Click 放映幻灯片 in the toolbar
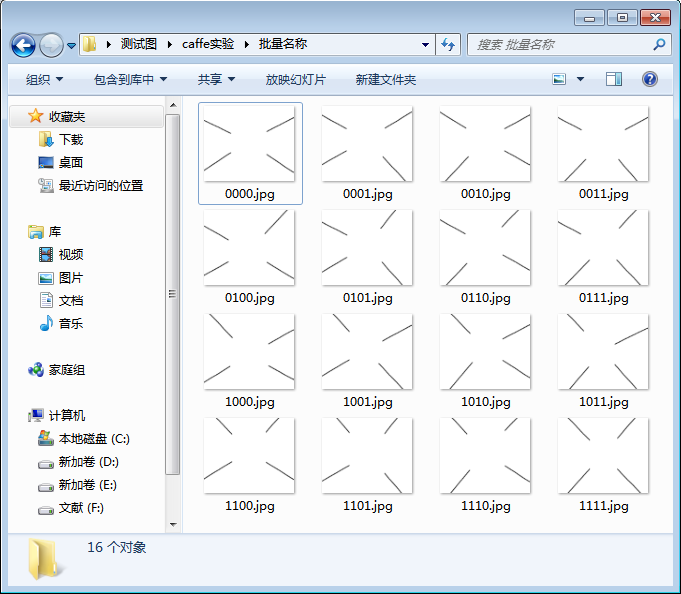The image size is (681, 594). tap(296, 79)
